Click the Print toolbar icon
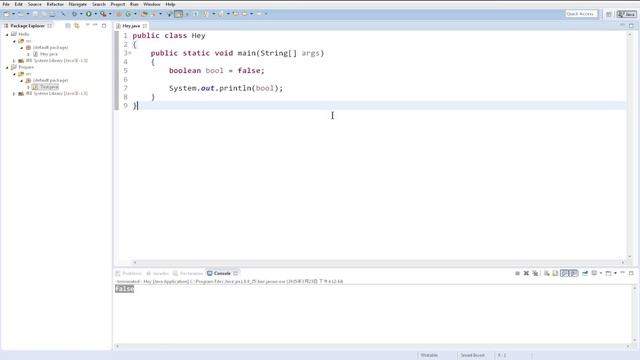 (x=52, y=14)
